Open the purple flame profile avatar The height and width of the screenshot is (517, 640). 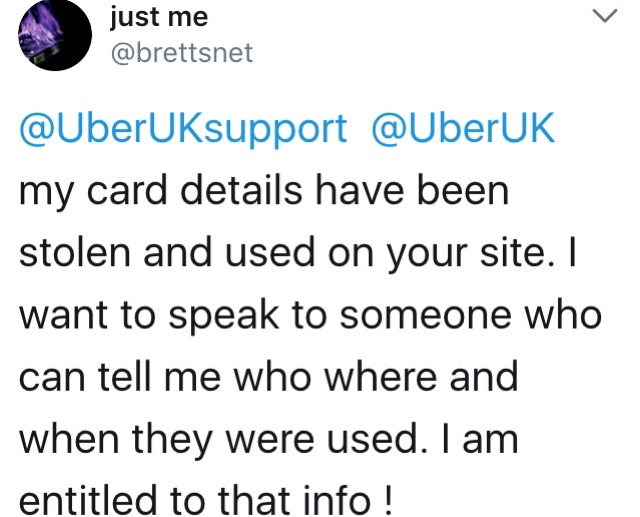pos(55,35)
